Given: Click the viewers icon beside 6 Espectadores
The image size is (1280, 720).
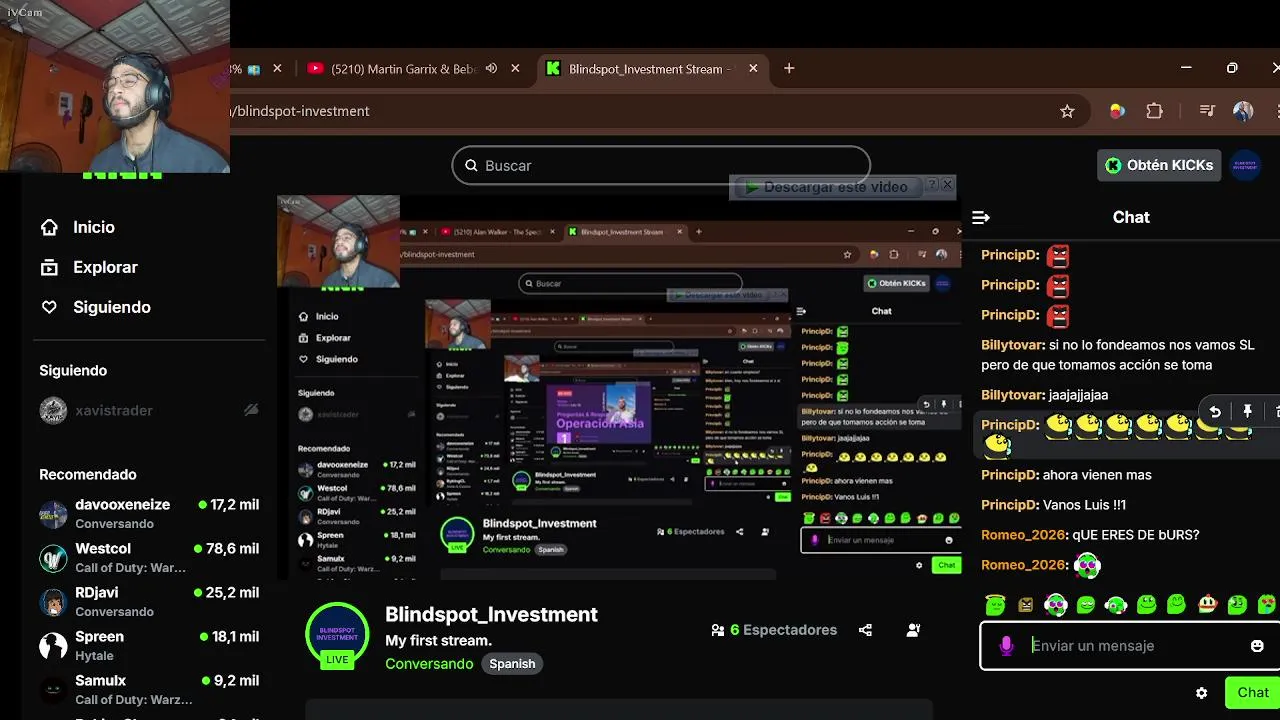Looking at the screenshot, I should (718, 630).
